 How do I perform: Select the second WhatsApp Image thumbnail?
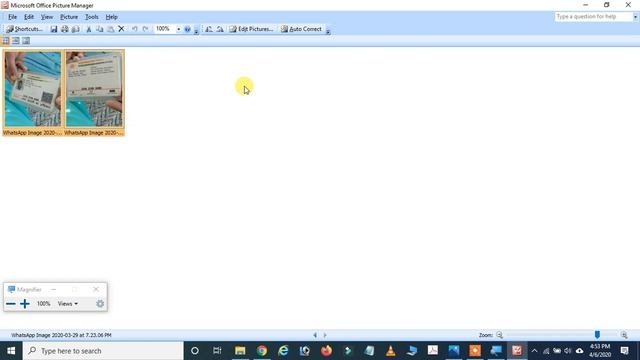coord(94,93)
